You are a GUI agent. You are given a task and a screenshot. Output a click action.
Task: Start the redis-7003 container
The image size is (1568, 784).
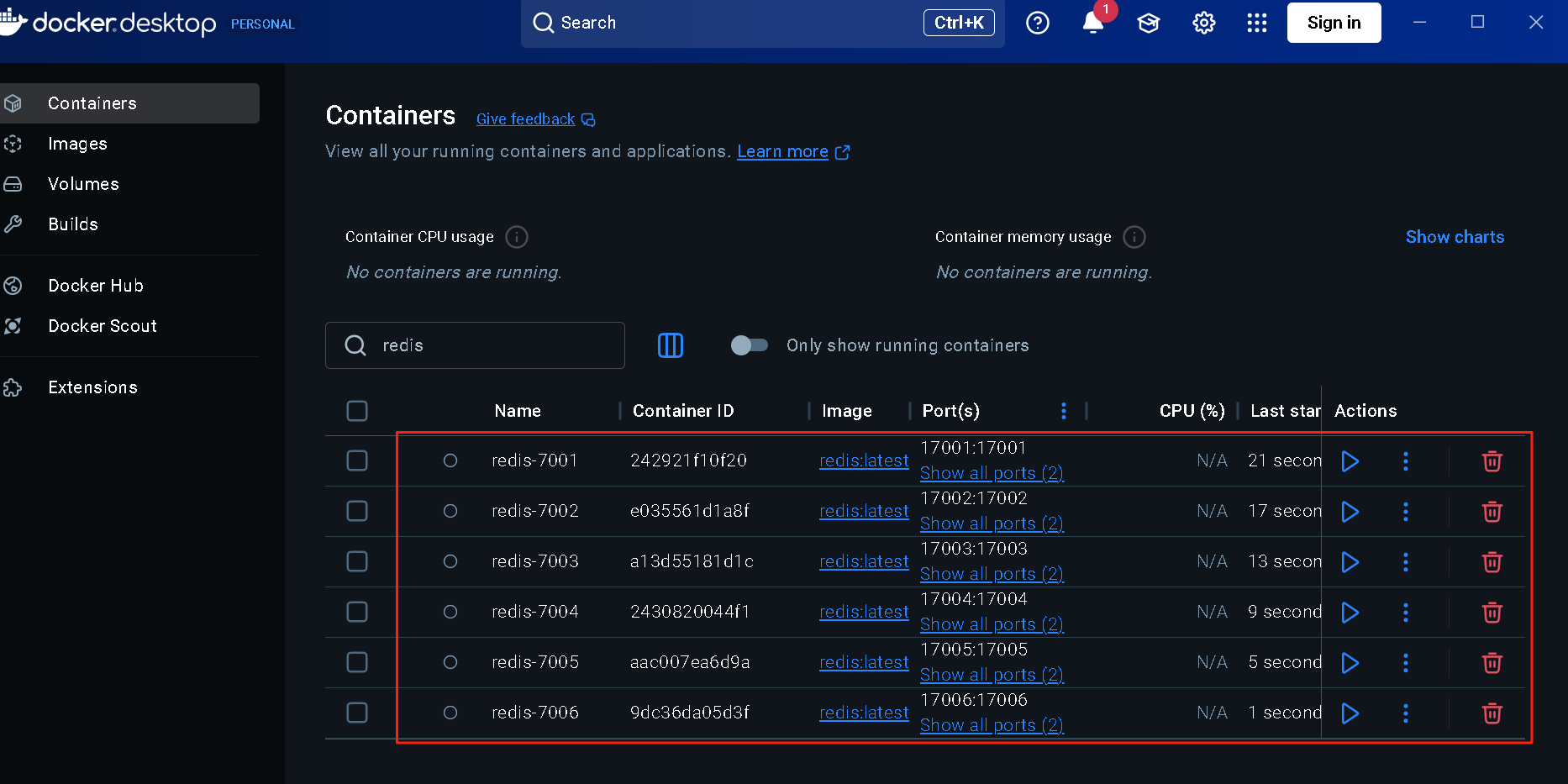1350,562
